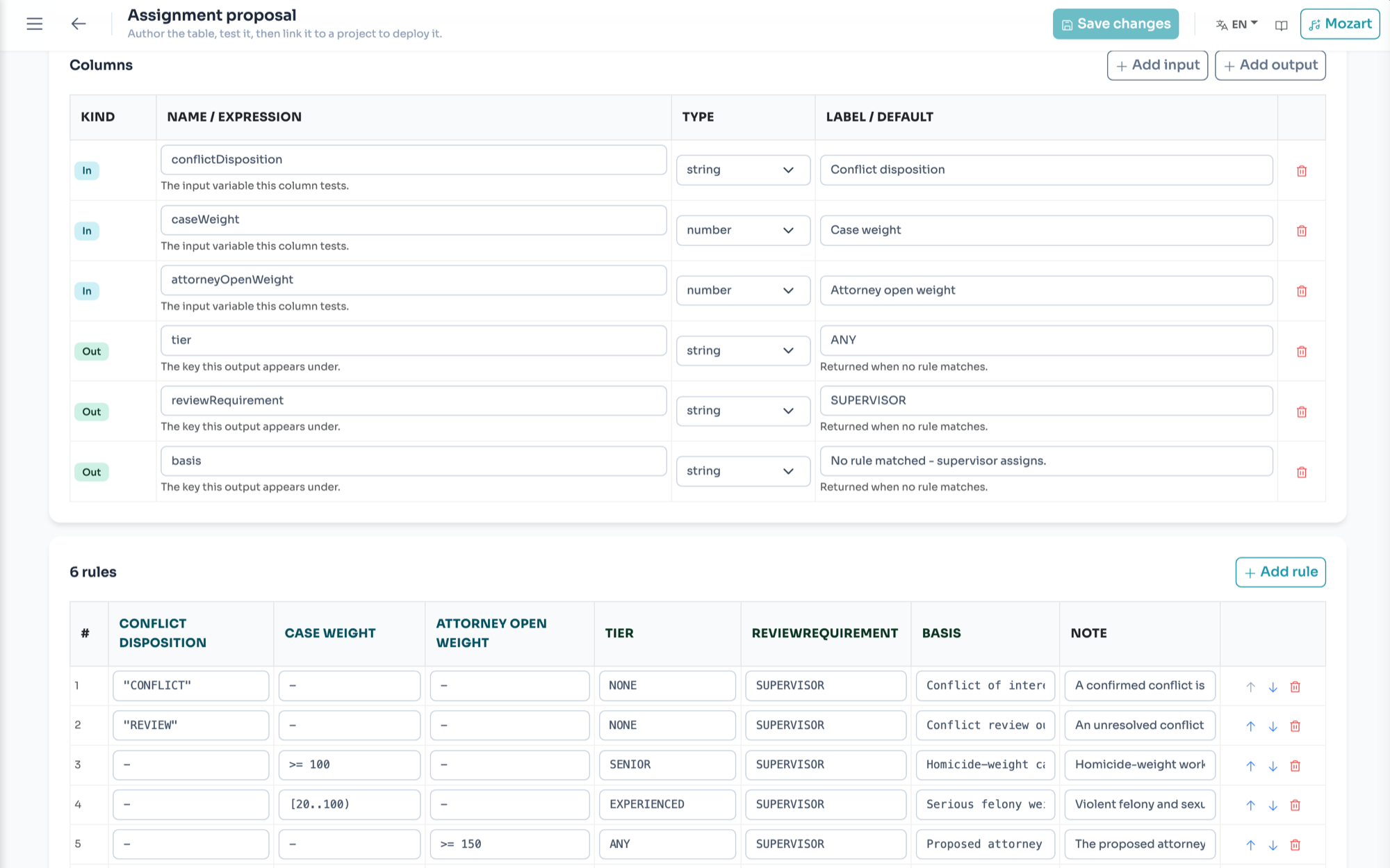Edit the basis default text field

[x=1046, y=461]
